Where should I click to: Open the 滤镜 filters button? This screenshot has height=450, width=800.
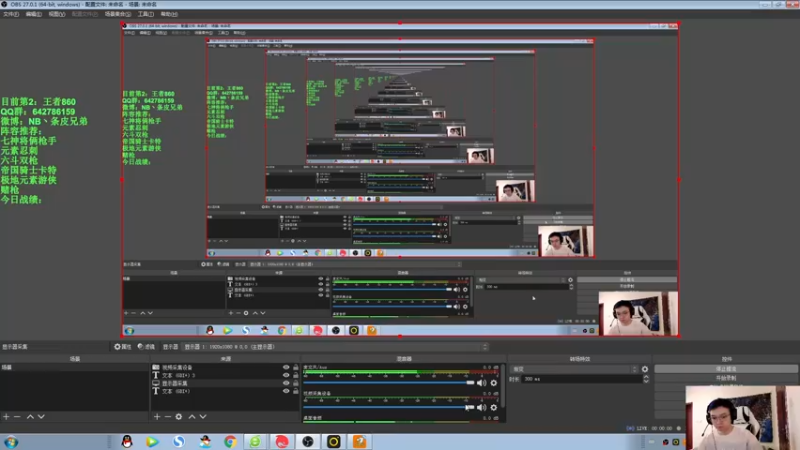tap(146, 346)
